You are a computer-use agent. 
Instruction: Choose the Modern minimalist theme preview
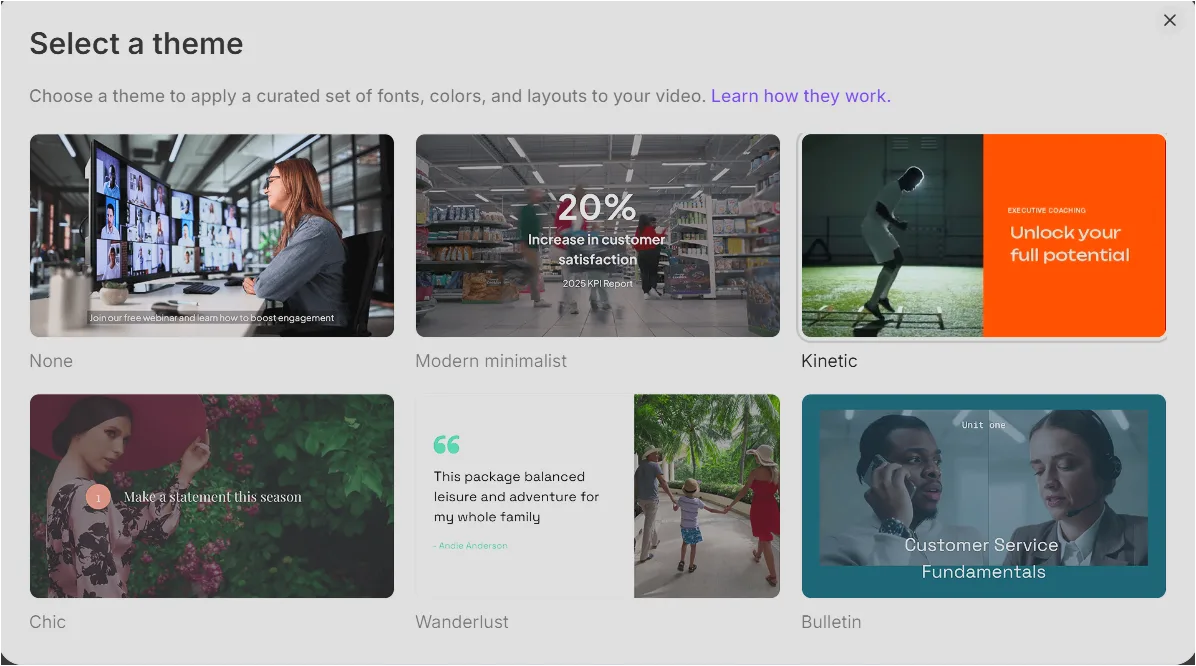point(598,236)
